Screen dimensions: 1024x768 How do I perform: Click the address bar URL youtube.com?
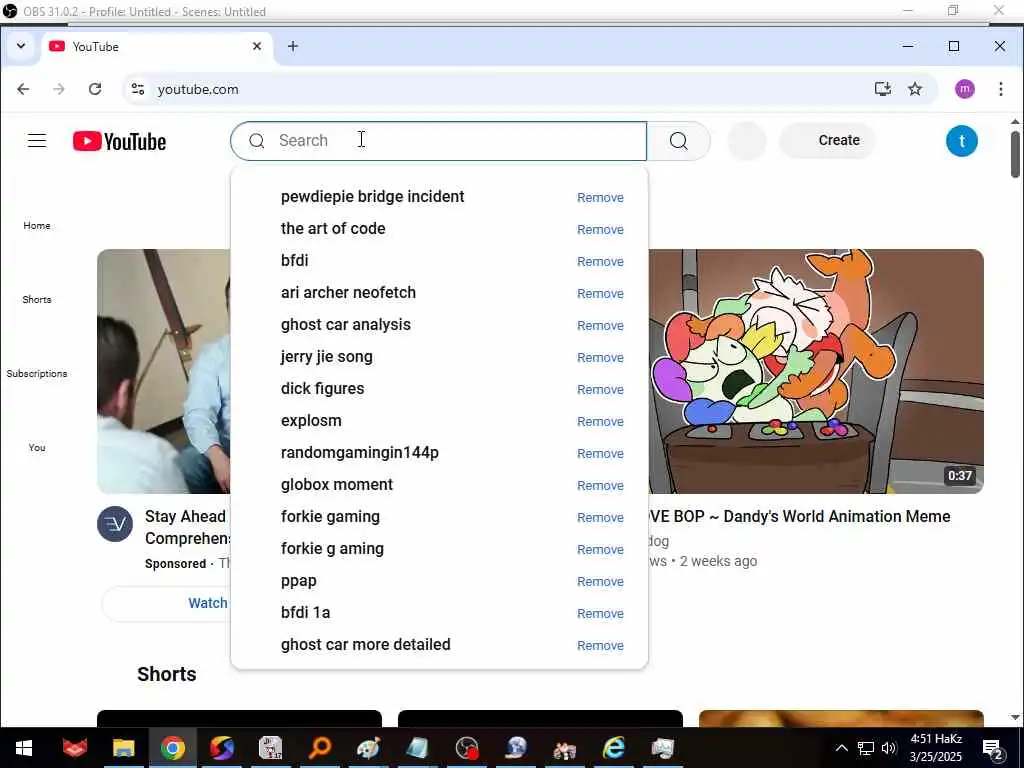(198, 89)
